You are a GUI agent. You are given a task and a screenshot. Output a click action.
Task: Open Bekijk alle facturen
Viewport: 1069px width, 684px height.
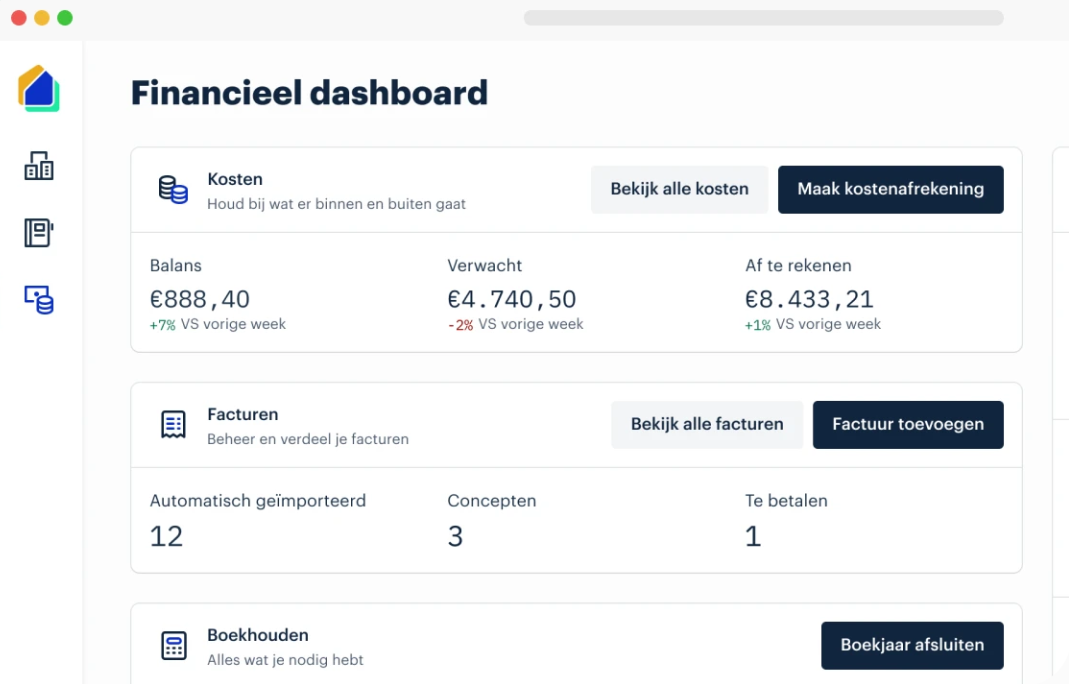pos(706,424)
